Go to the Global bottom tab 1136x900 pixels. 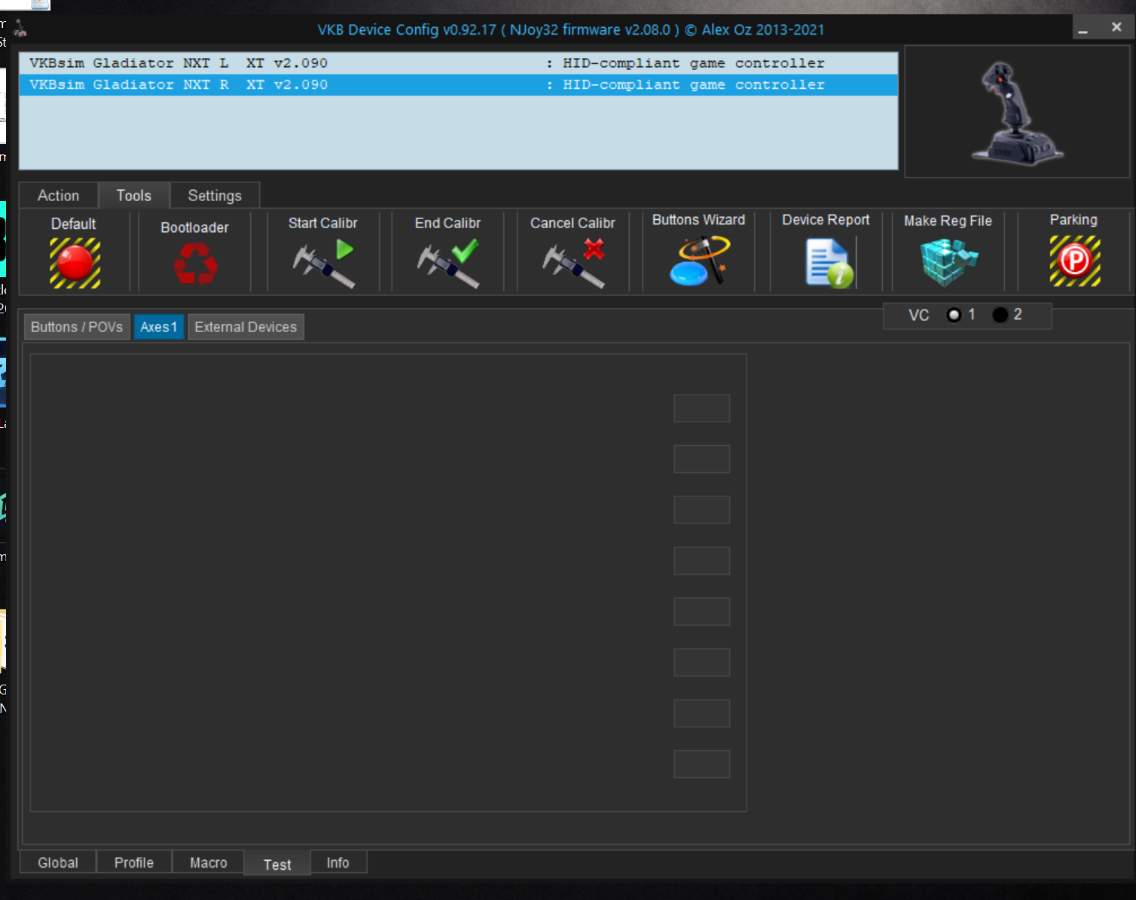click(x=58, y=862)
